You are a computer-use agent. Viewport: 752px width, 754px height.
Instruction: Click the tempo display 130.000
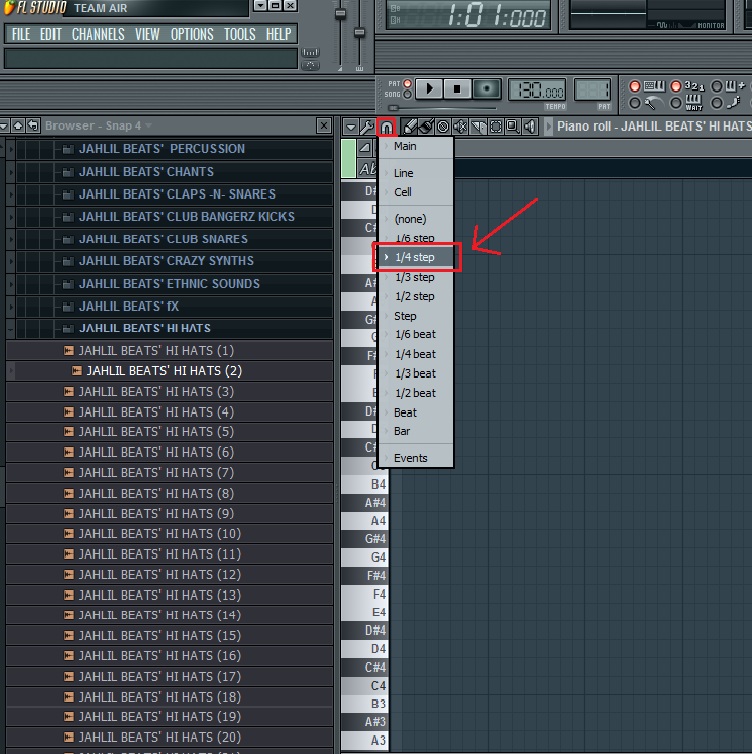(537, 90)
